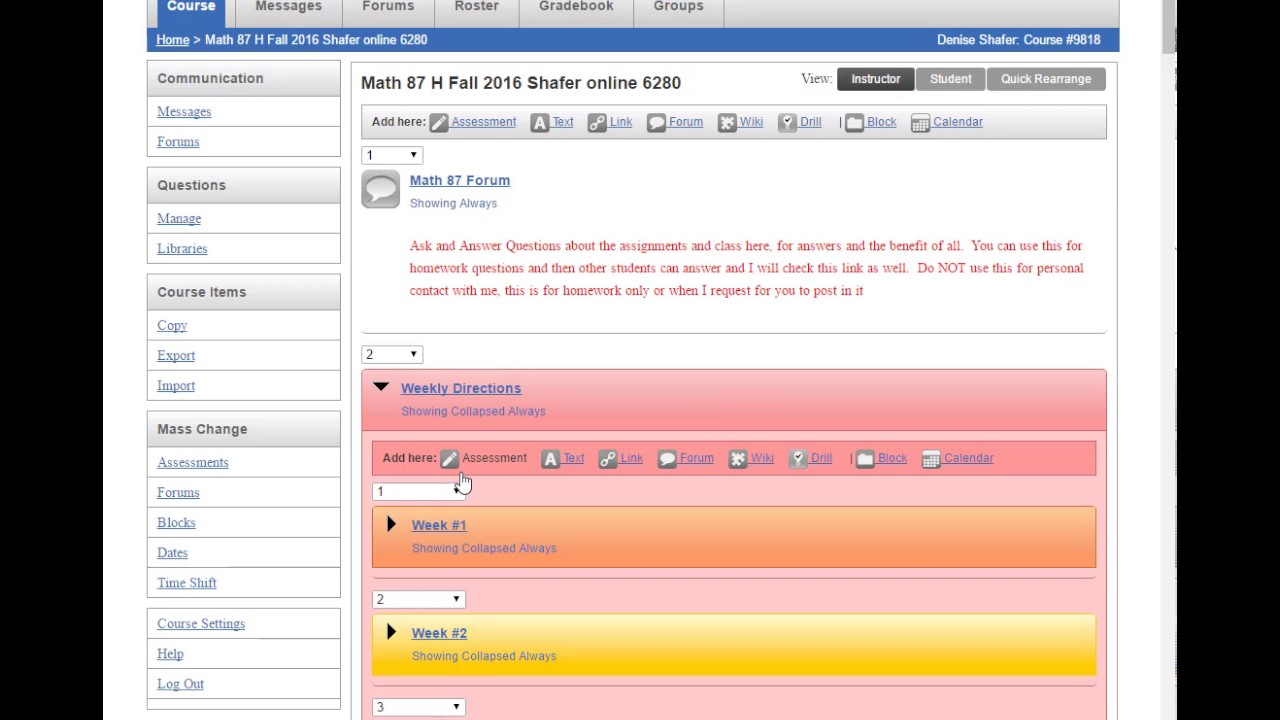Viewport: 1280px width, 720px height.
Task: Click the Math 87 Forum speech bubble icon
Action: [x=381, y=190]
